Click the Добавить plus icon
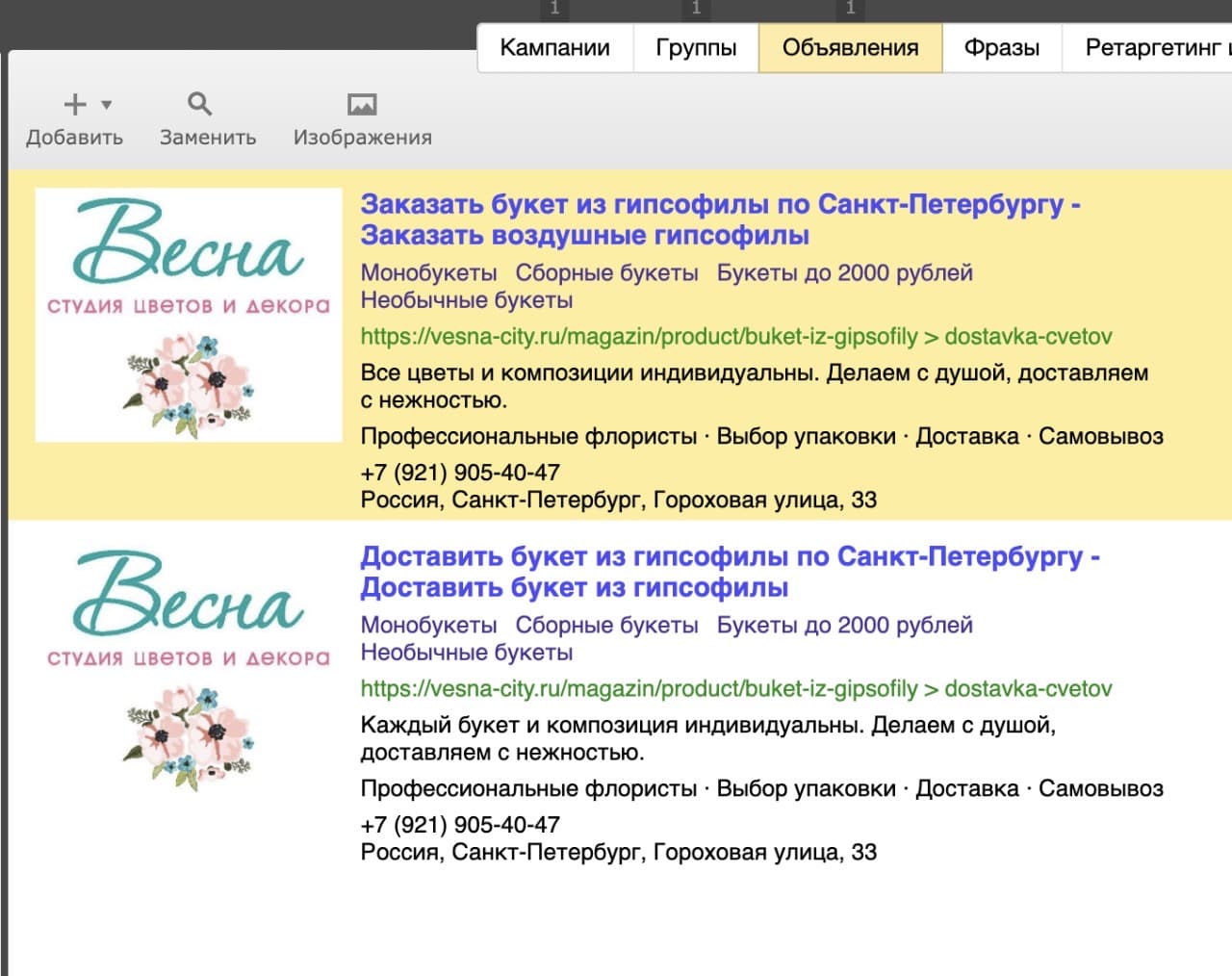The height and width of the screenshot is (976, 1232). pyautogui.click(x=72, y=103)
